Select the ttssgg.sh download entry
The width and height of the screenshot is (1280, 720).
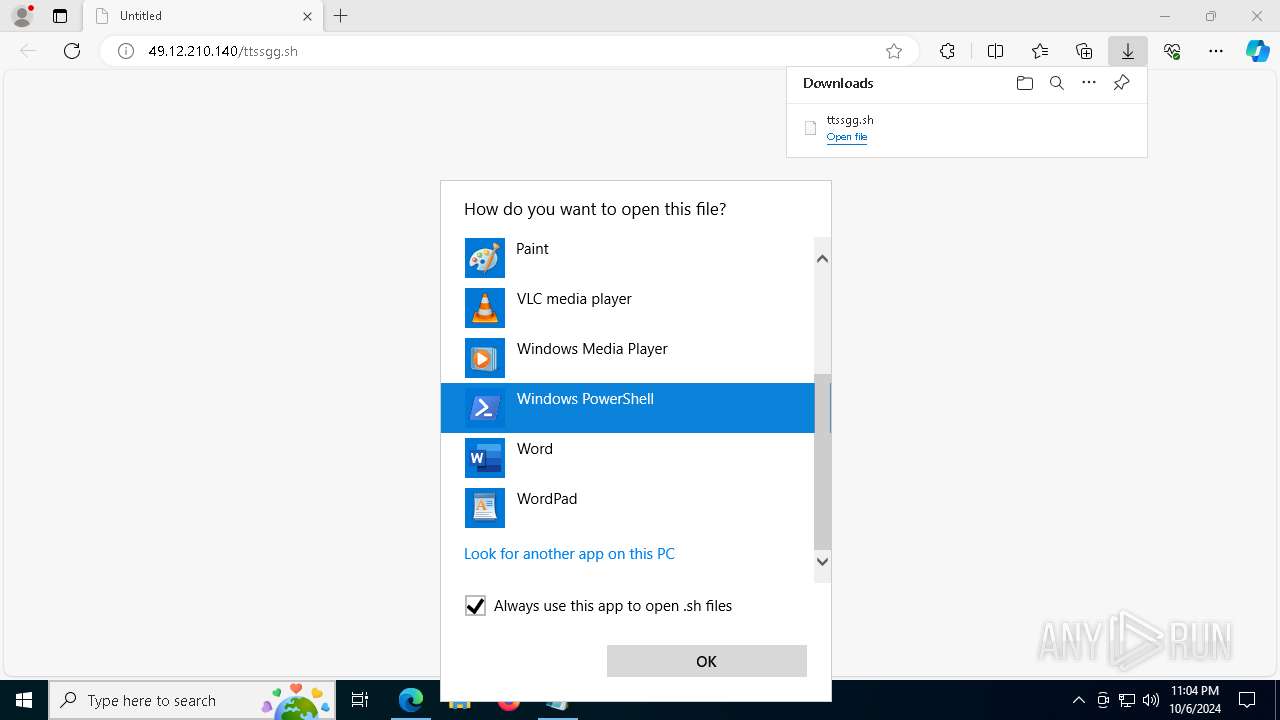pos(966,128)
